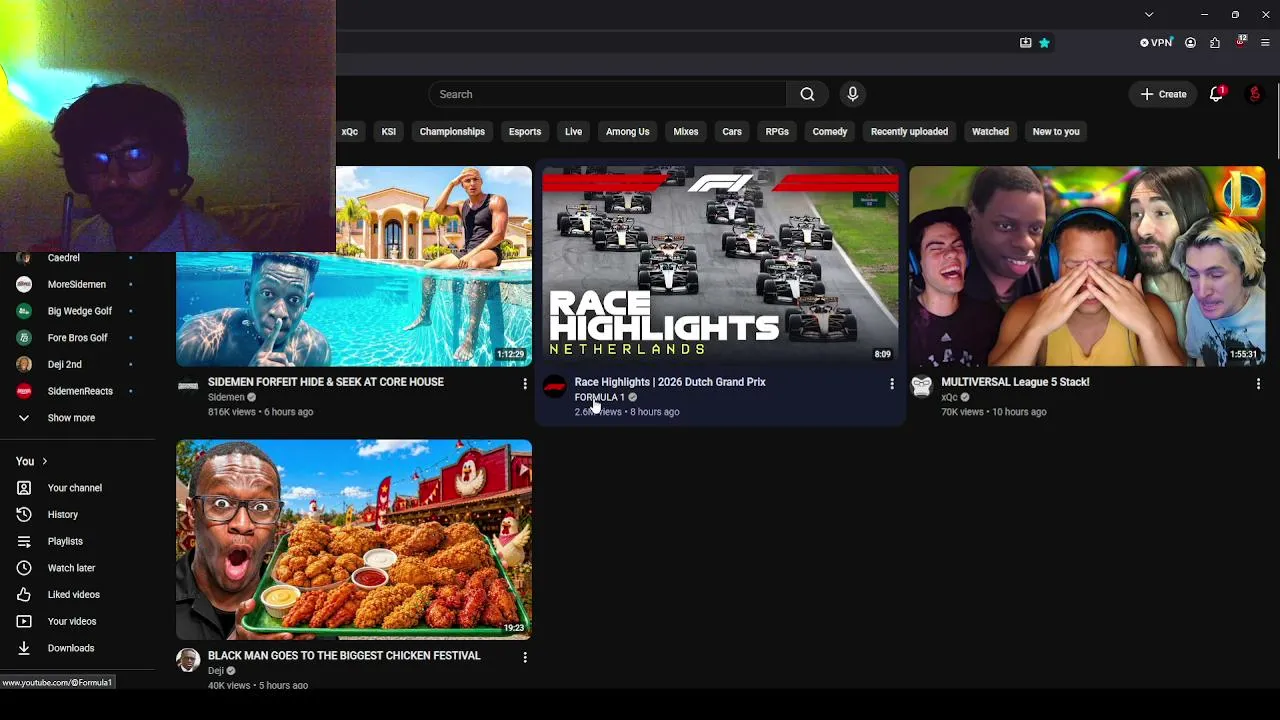This screenshot has height=720, width=1280.
Task: Open the tab search dropdown arrow
Action: pyautogui.click(x=1149, y=14)
